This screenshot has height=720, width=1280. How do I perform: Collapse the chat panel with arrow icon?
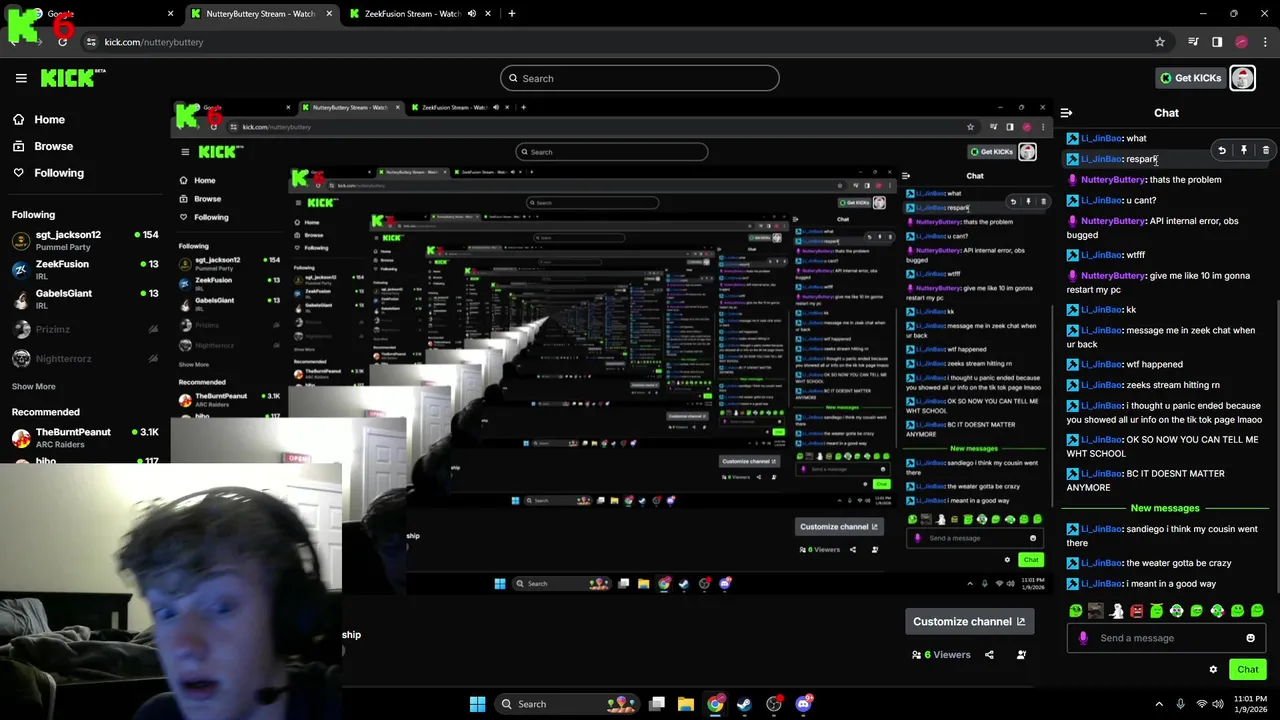(x=1066, y=113)
